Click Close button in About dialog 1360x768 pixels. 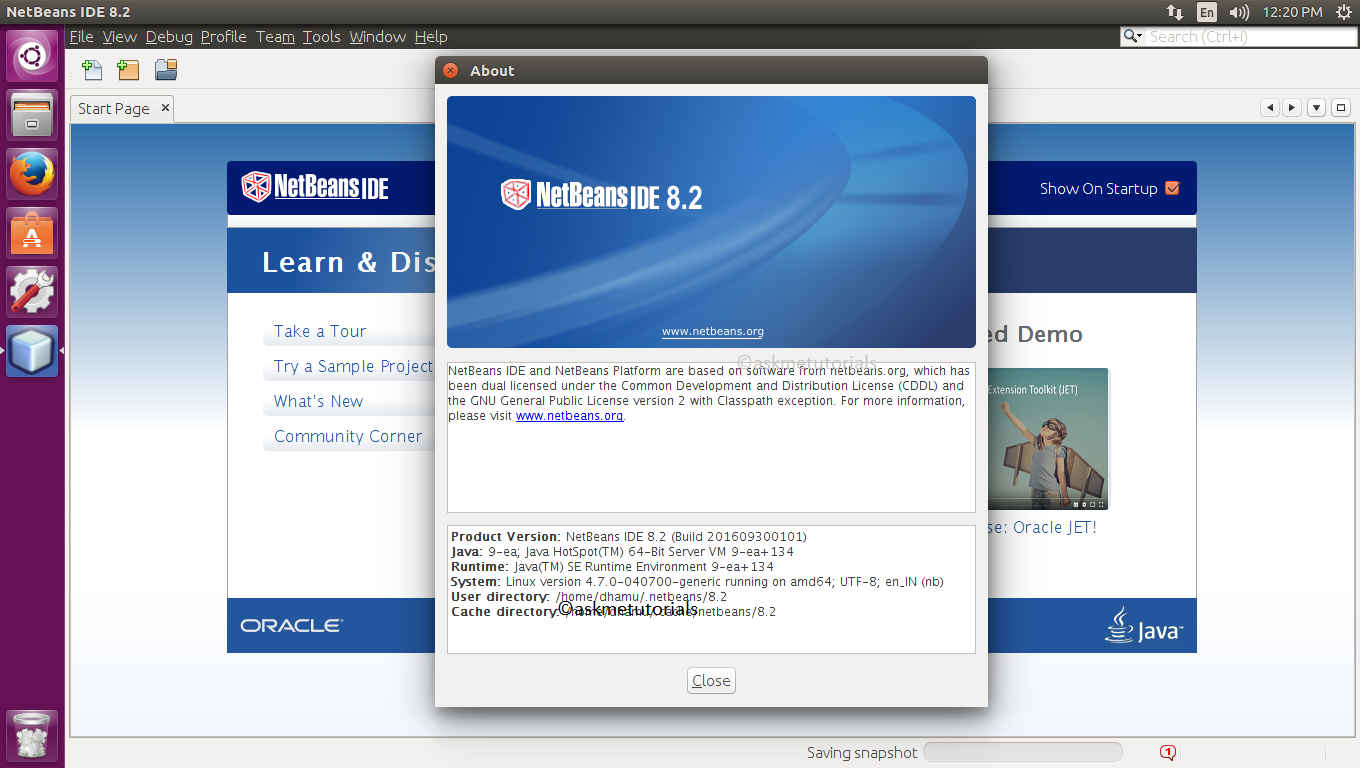point(711,681)
